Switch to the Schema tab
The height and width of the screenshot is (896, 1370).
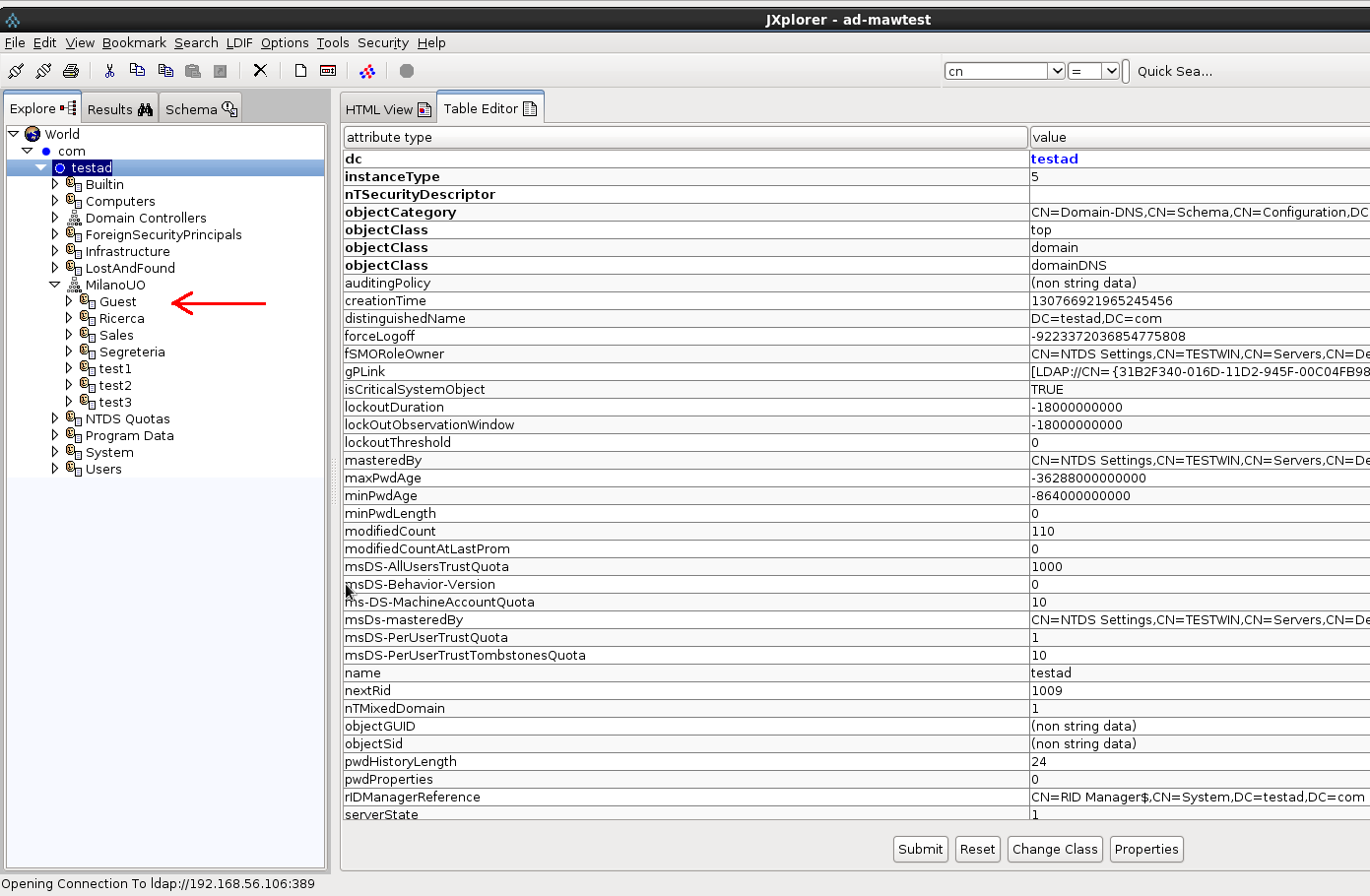tap(201, 109)
